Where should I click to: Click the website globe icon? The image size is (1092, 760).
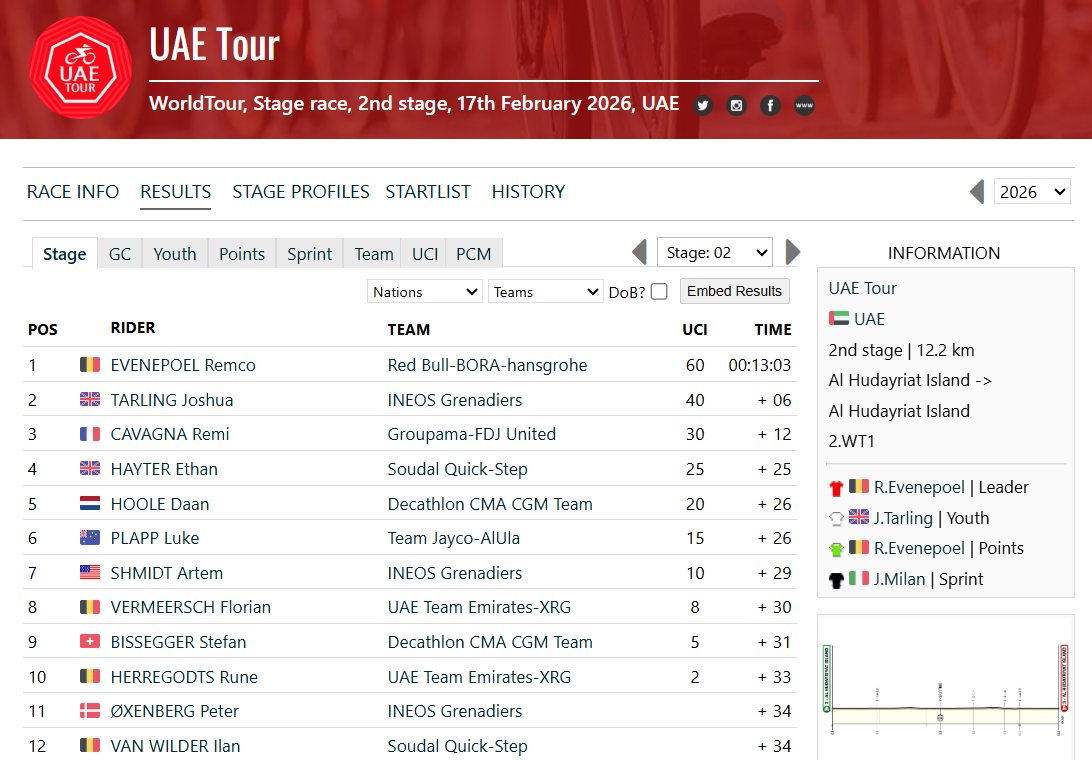tap(803, 105)
